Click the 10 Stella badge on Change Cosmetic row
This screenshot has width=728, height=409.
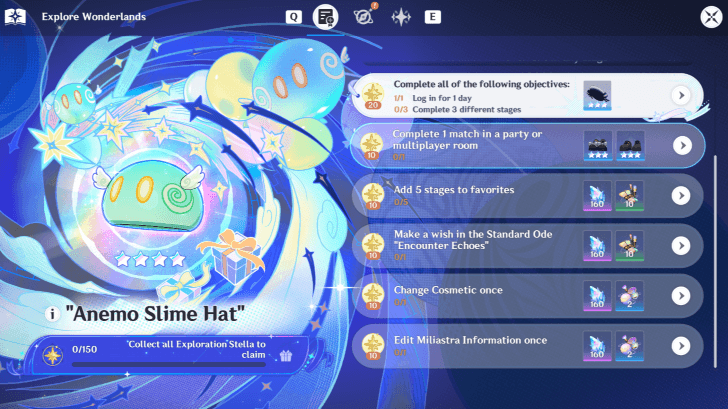(x=373, y=296)
